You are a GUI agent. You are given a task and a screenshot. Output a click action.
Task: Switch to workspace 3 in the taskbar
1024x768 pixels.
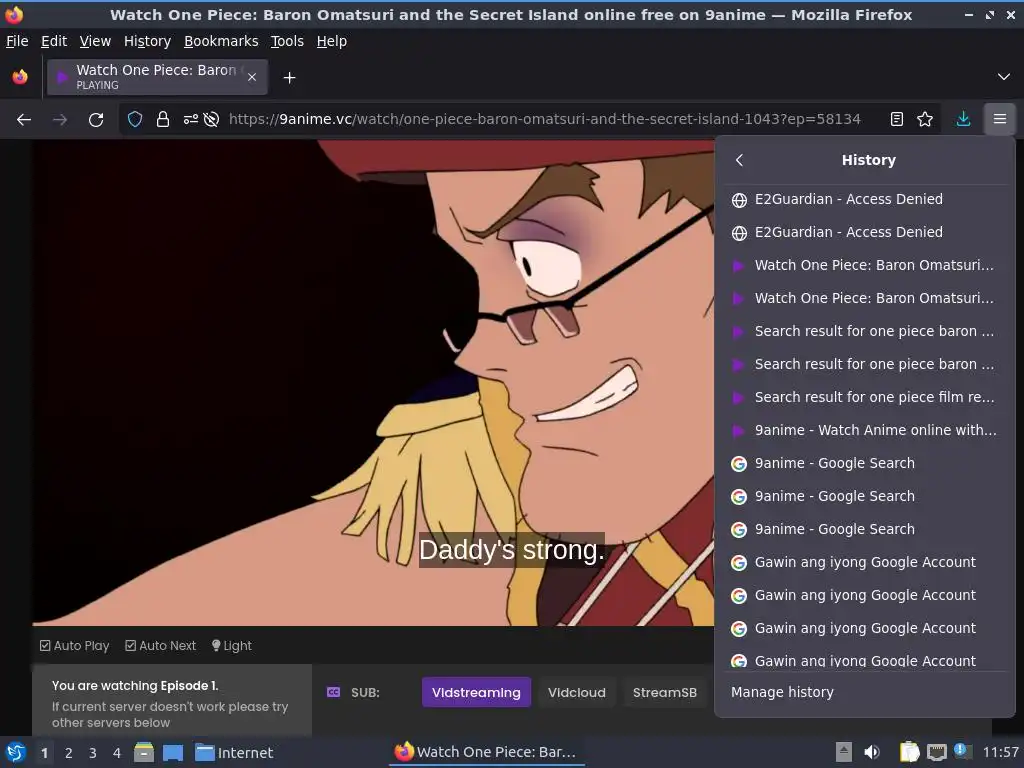[93, 753]
